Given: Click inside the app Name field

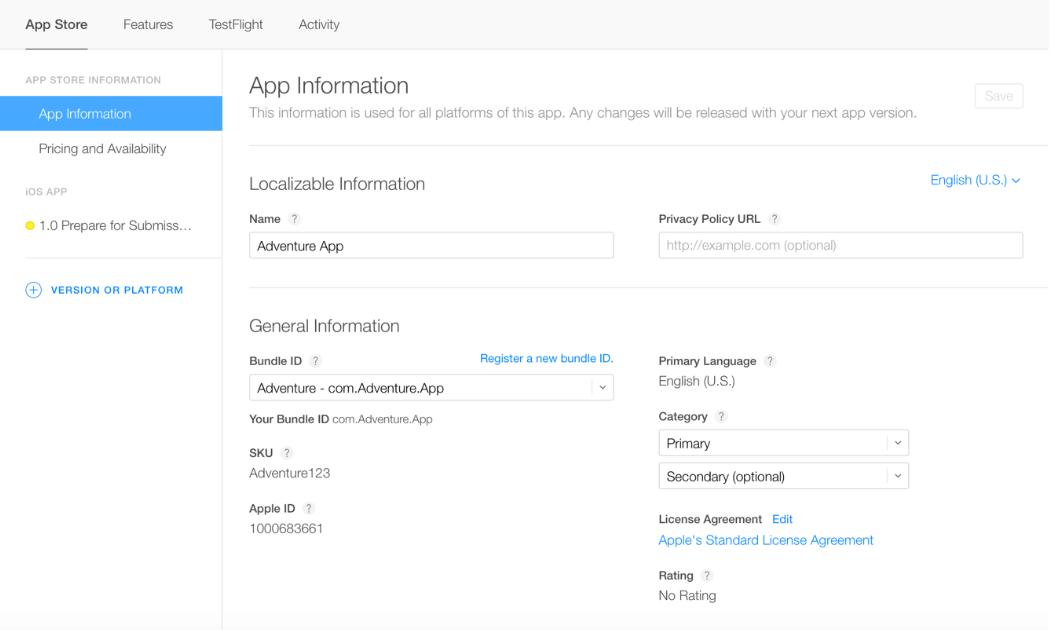Looking at the screenshot, I should [x=431, y=245].
